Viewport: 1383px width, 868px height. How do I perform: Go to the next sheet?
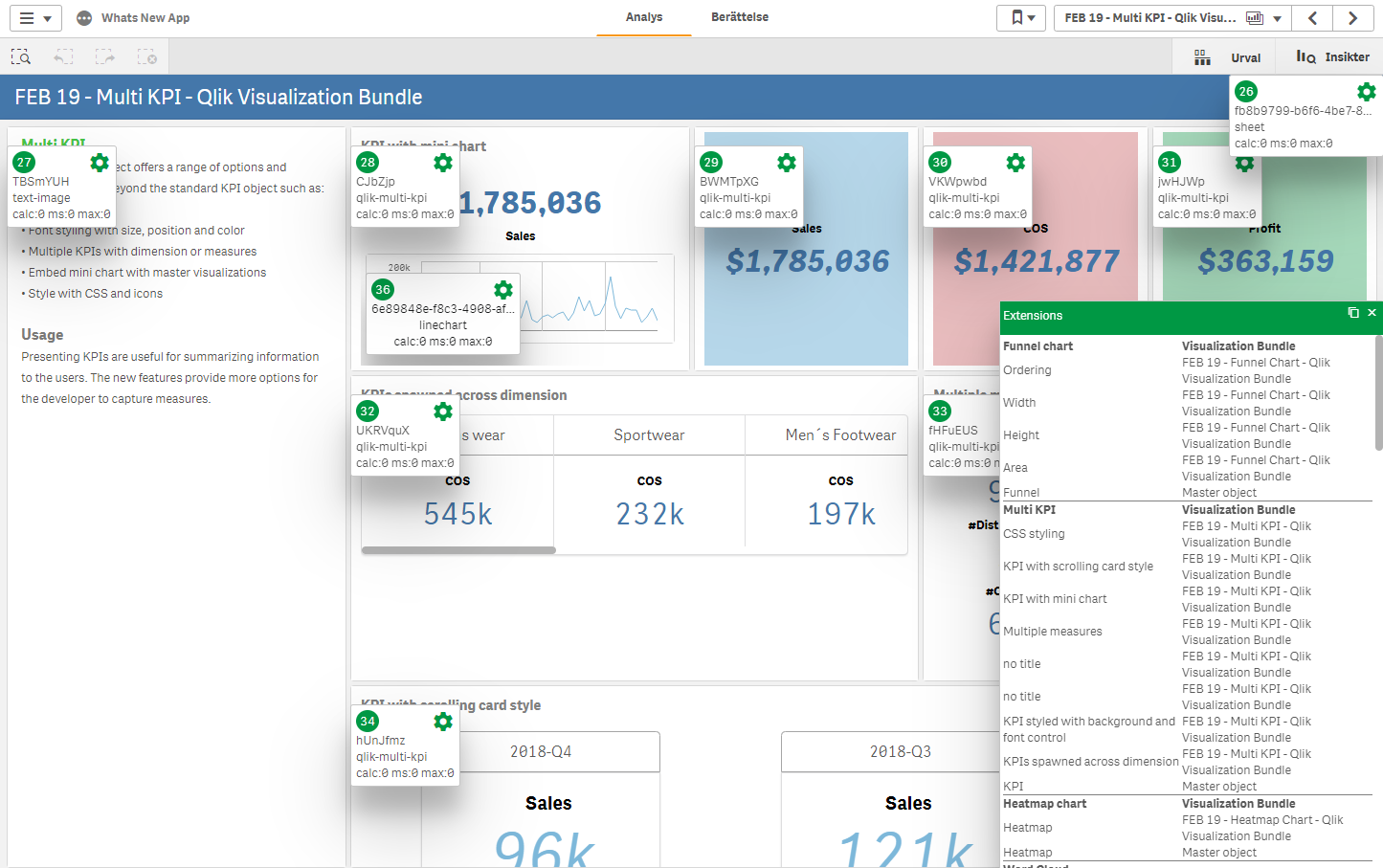1352,18
